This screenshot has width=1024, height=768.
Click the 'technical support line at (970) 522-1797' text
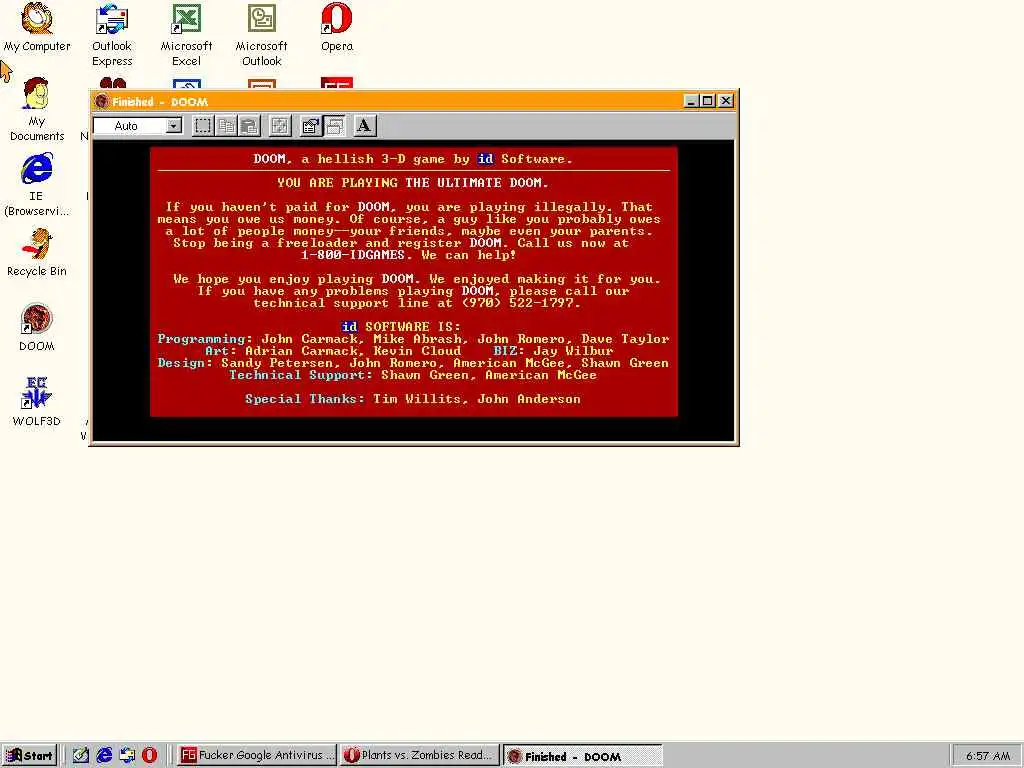[x=417, y=303]
